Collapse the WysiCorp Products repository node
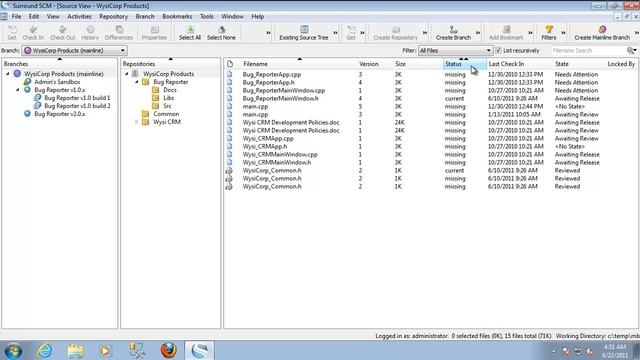The height and width of the screenshot is (360, 640). click(127, 74)
